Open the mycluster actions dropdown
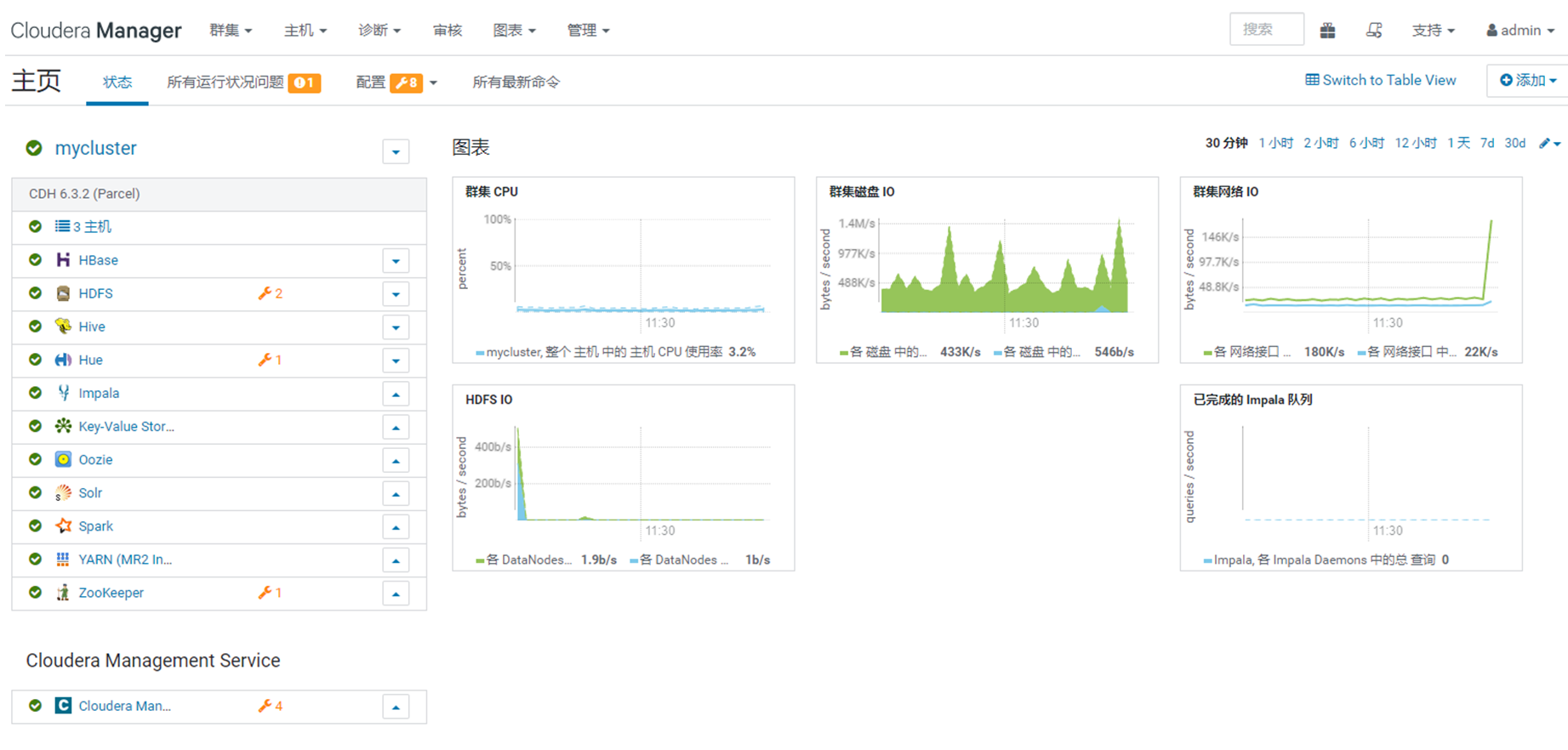The height and width of the screenshot is (750, 1568). click(396, 152)
